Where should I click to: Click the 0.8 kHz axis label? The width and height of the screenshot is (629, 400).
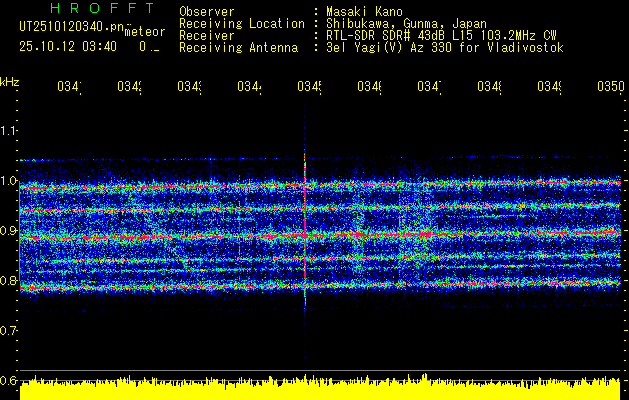click(8, 280)
